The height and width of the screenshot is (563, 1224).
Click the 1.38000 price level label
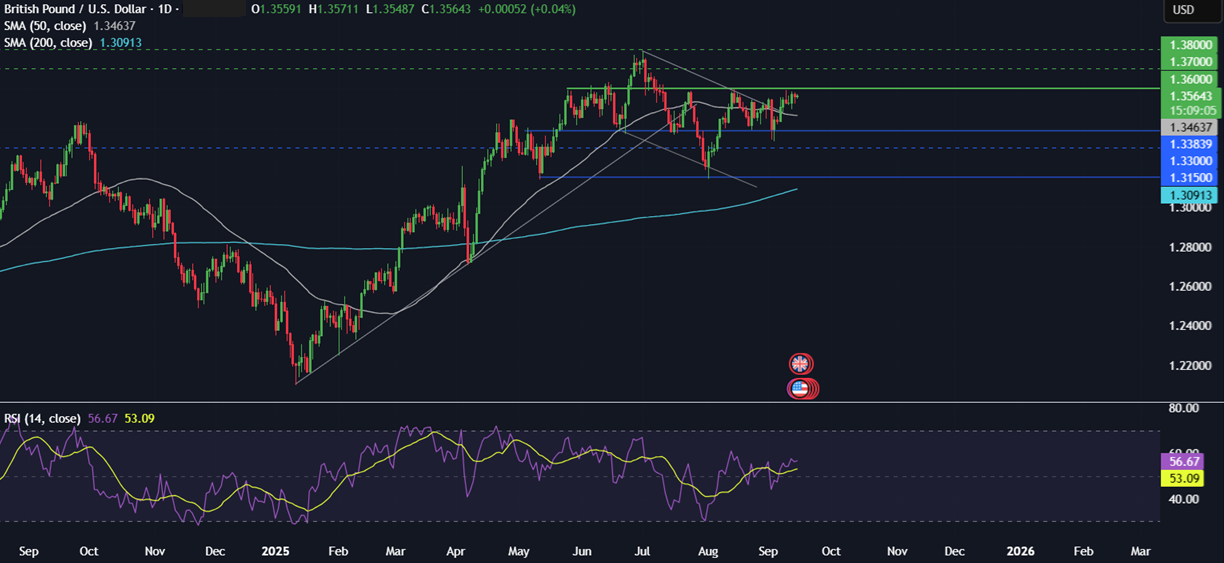click(1189, 45)
